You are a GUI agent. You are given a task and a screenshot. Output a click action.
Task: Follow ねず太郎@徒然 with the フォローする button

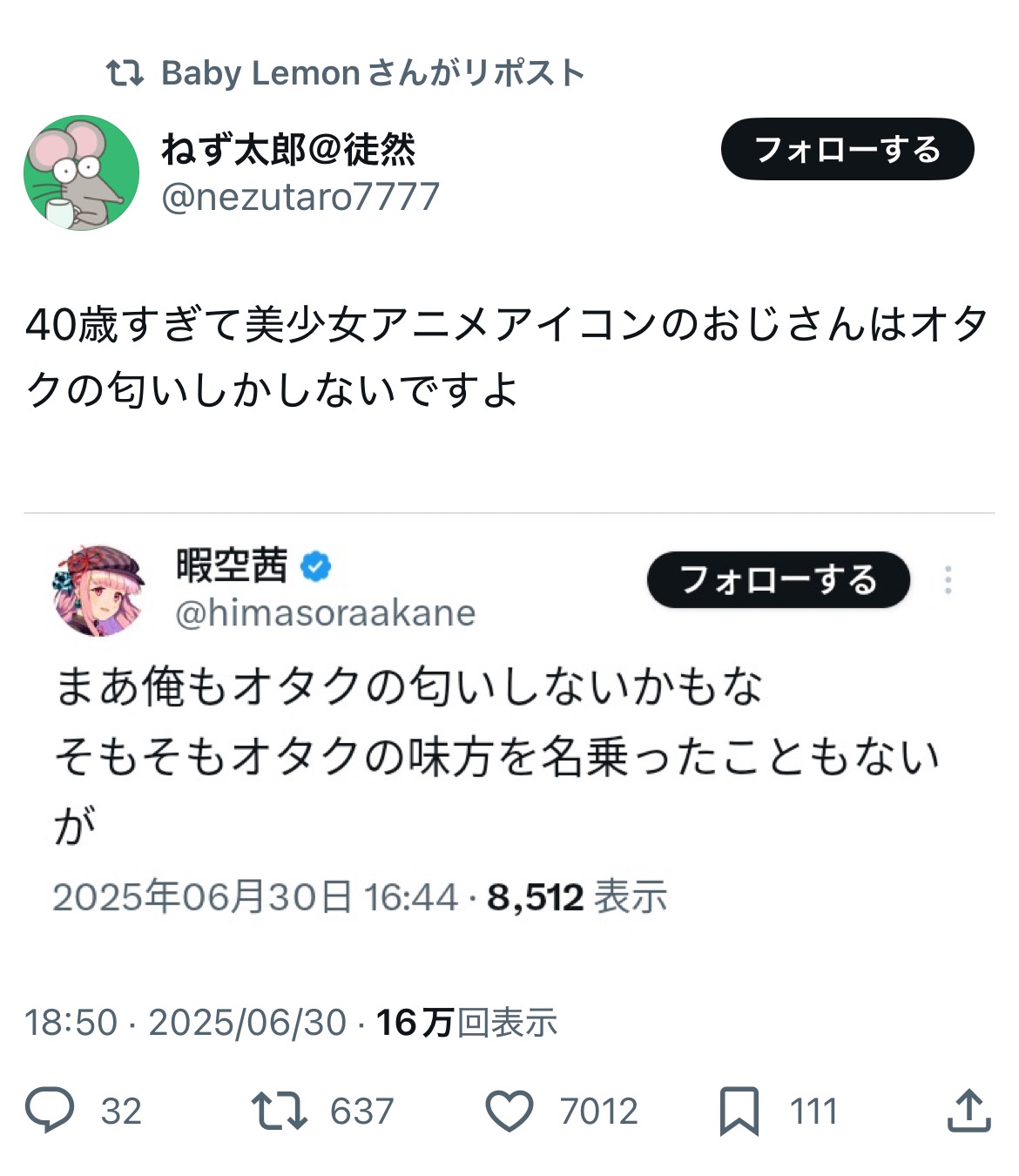847,149
